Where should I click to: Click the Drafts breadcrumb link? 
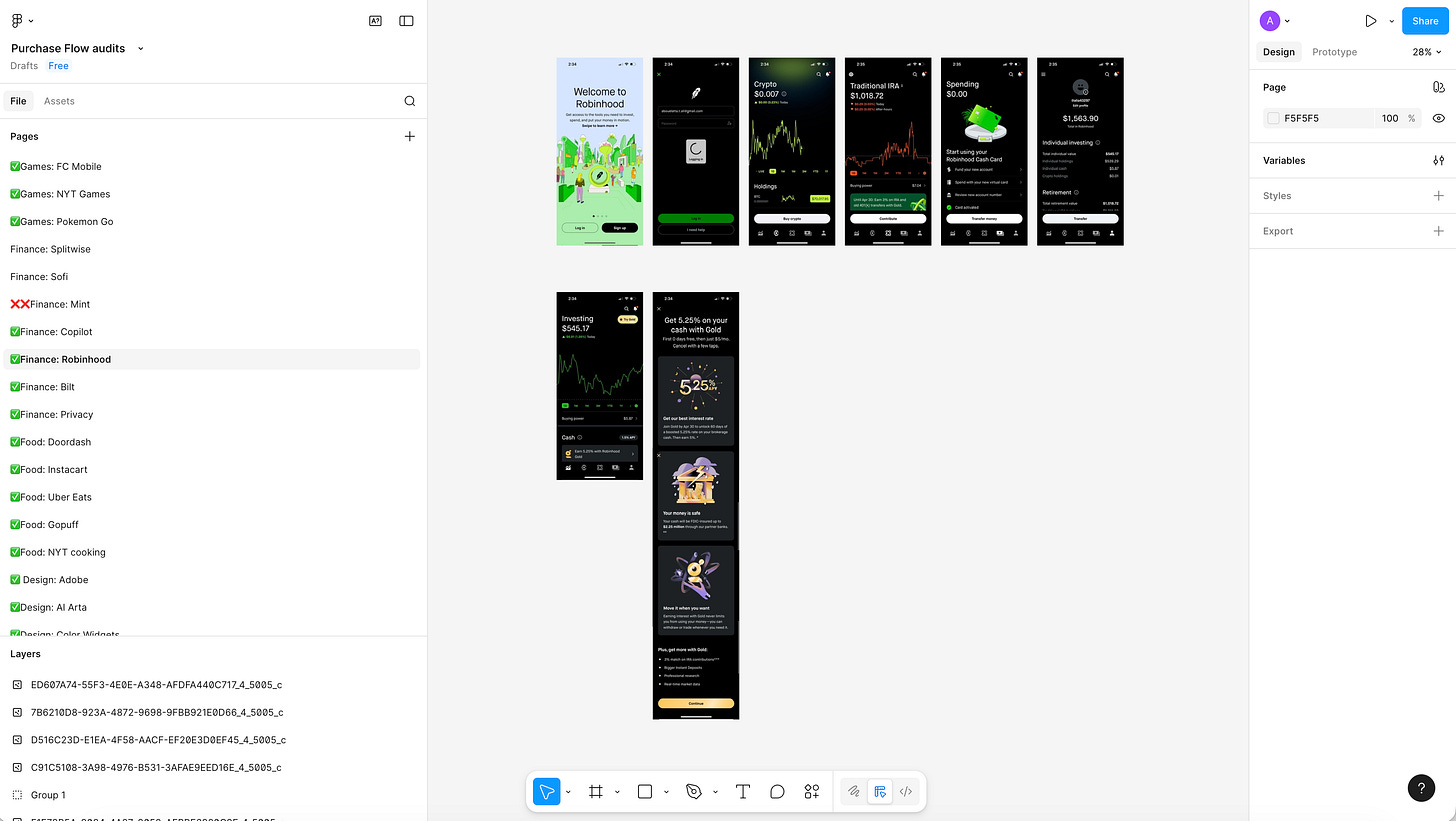[x=24, y=66]
